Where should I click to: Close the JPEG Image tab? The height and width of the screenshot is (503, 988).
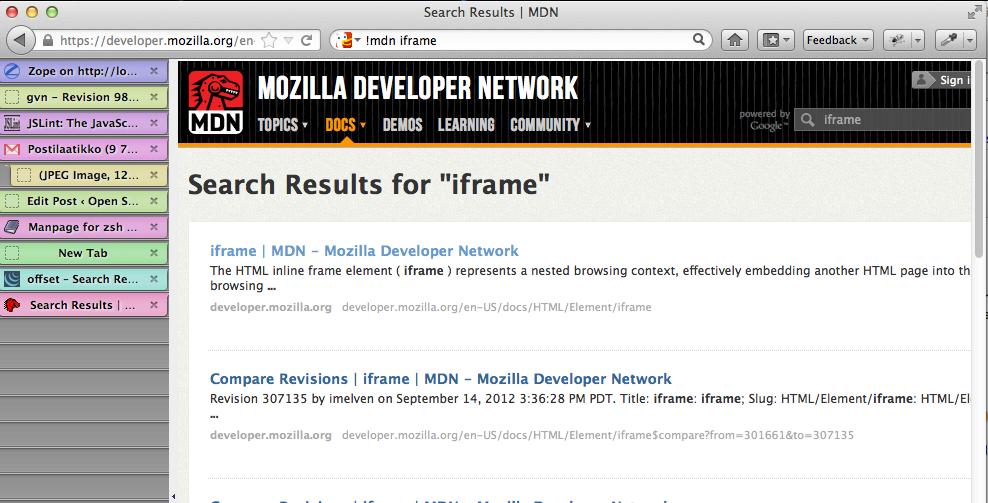pyautogui.click(x=154, y=175)
